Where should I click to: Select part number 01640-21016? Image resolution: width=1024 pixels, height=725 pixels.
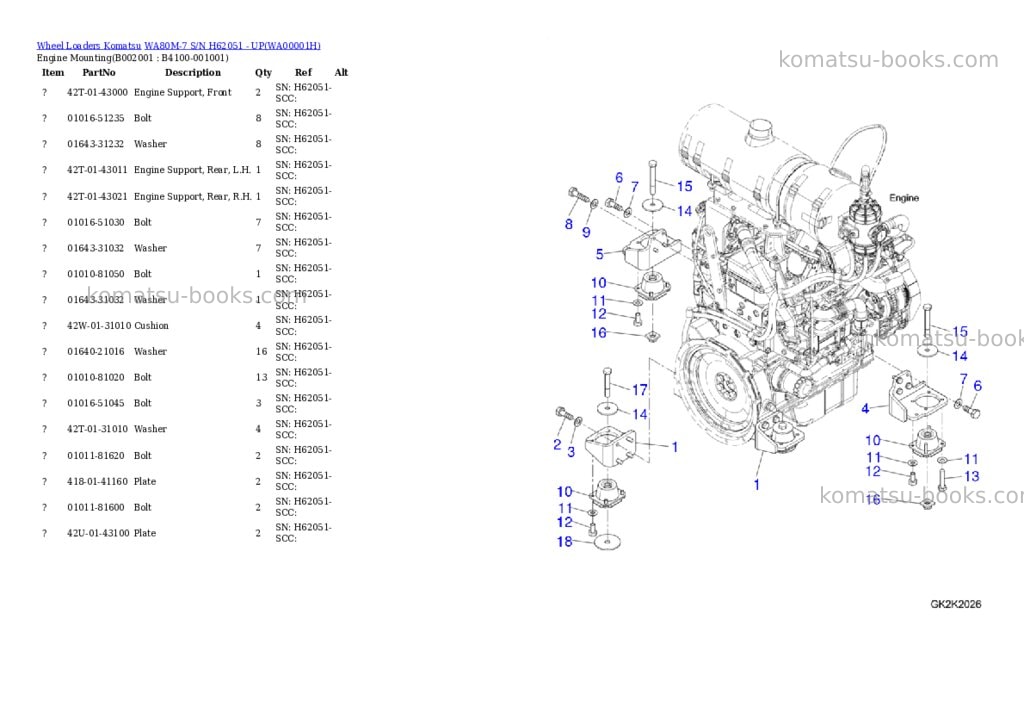pyautogui.click(x=95, y=352)
